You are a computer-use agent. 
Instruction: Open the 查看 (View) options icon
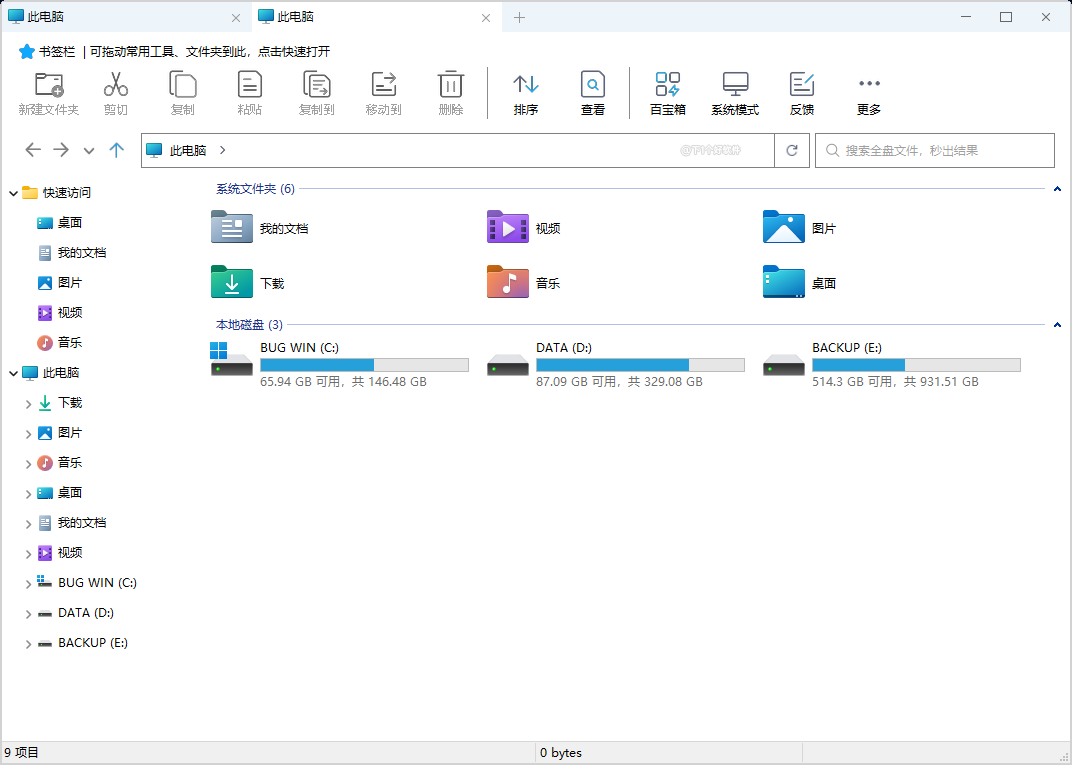[592, 92]
